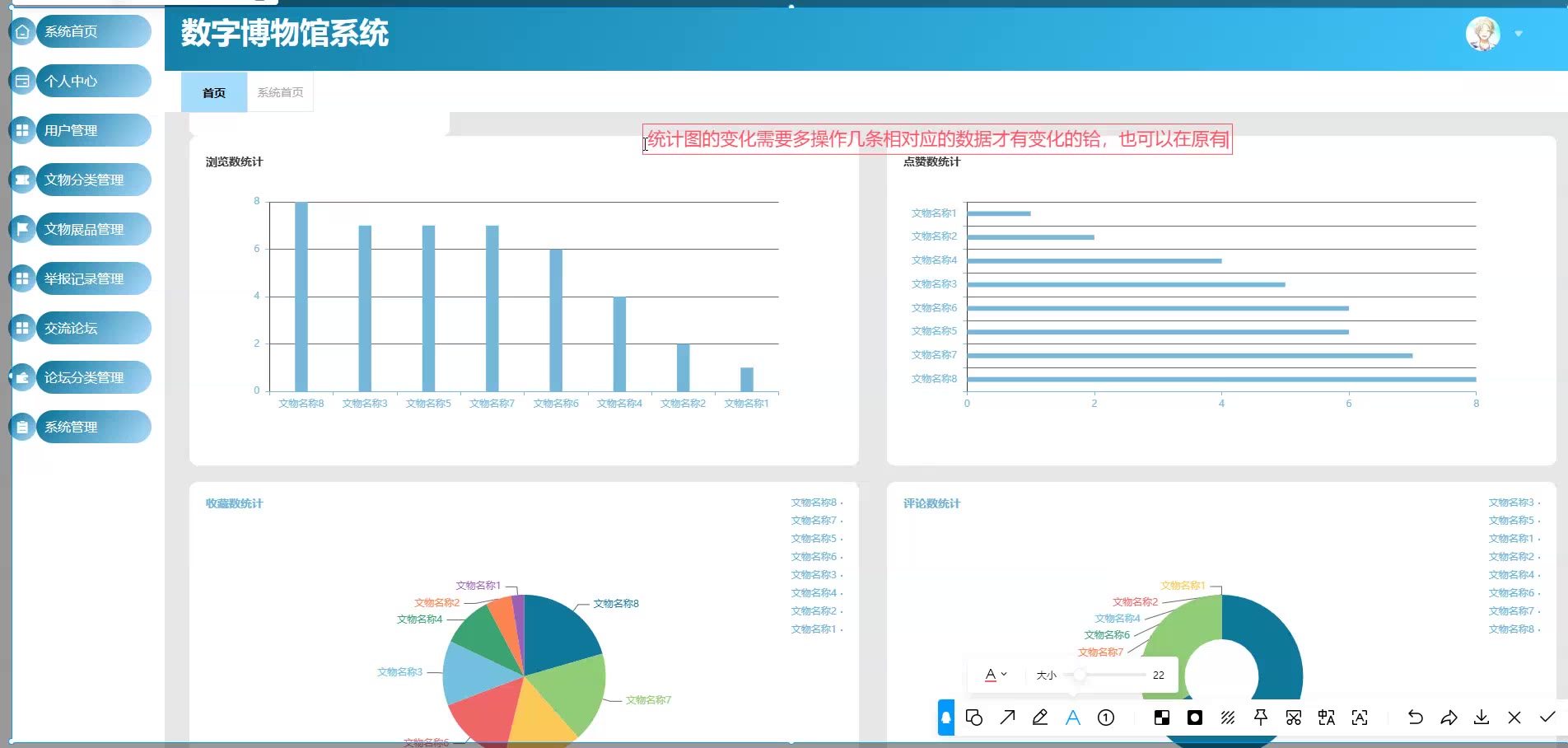1568x748 pixels.
Task: Toggle 文物名称3 in 评论数统计 legend
Action: point(1514,503)
